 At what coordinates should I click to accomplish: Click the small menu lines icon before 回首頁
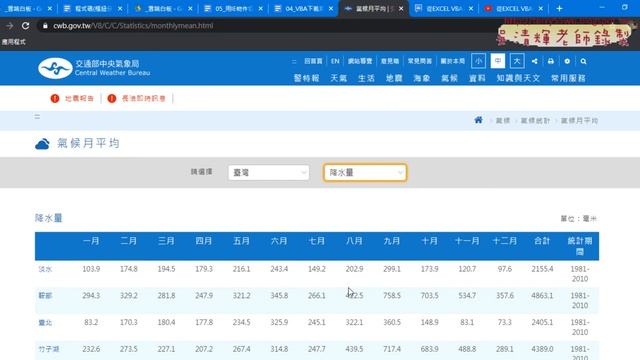pos(294,61)
